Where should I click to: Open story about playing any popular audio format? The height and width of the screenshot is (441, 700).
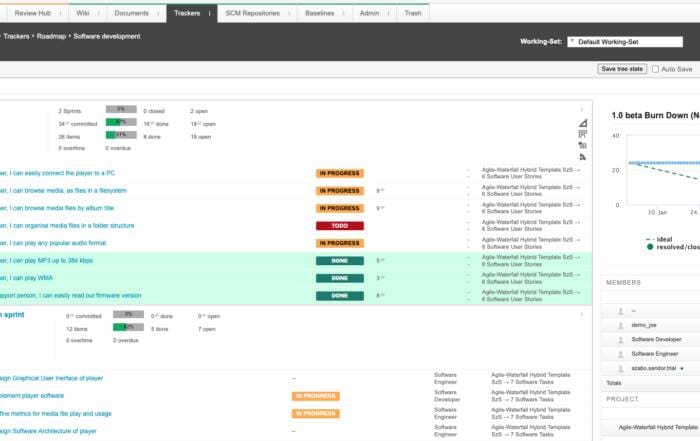point(53,243)
